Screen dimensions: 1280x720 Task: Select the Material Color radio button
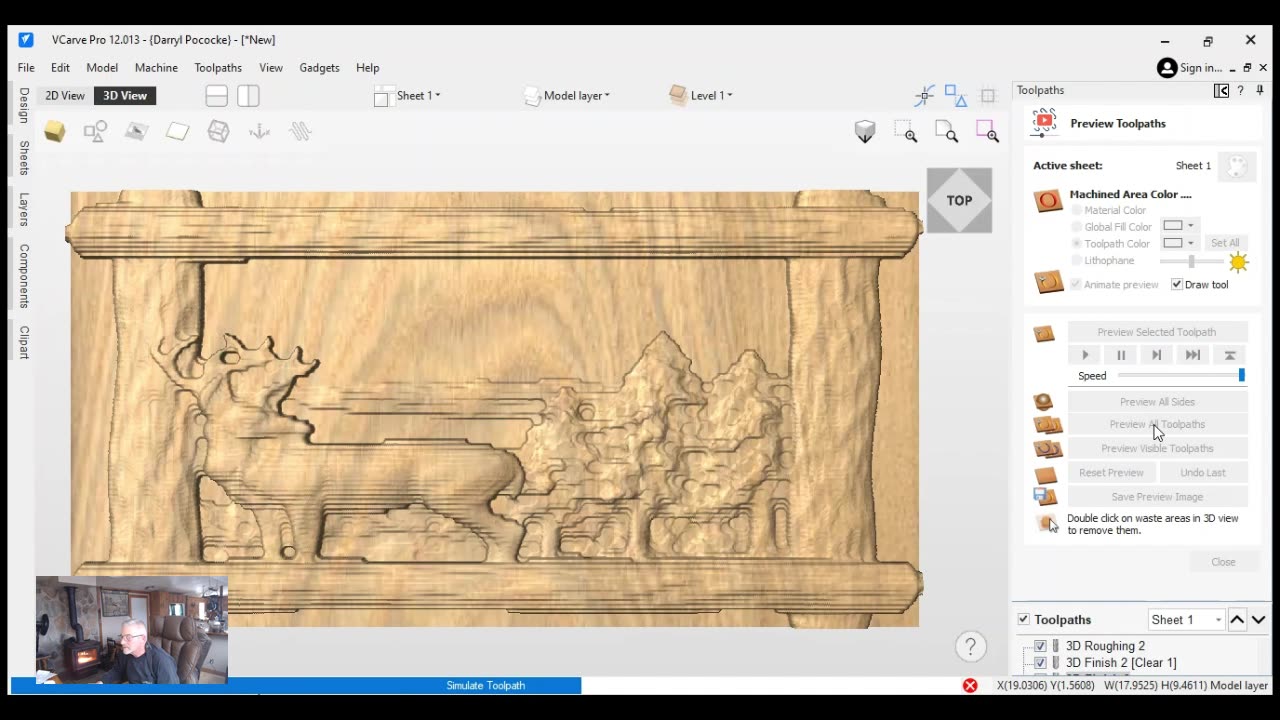click(1077, 210)
